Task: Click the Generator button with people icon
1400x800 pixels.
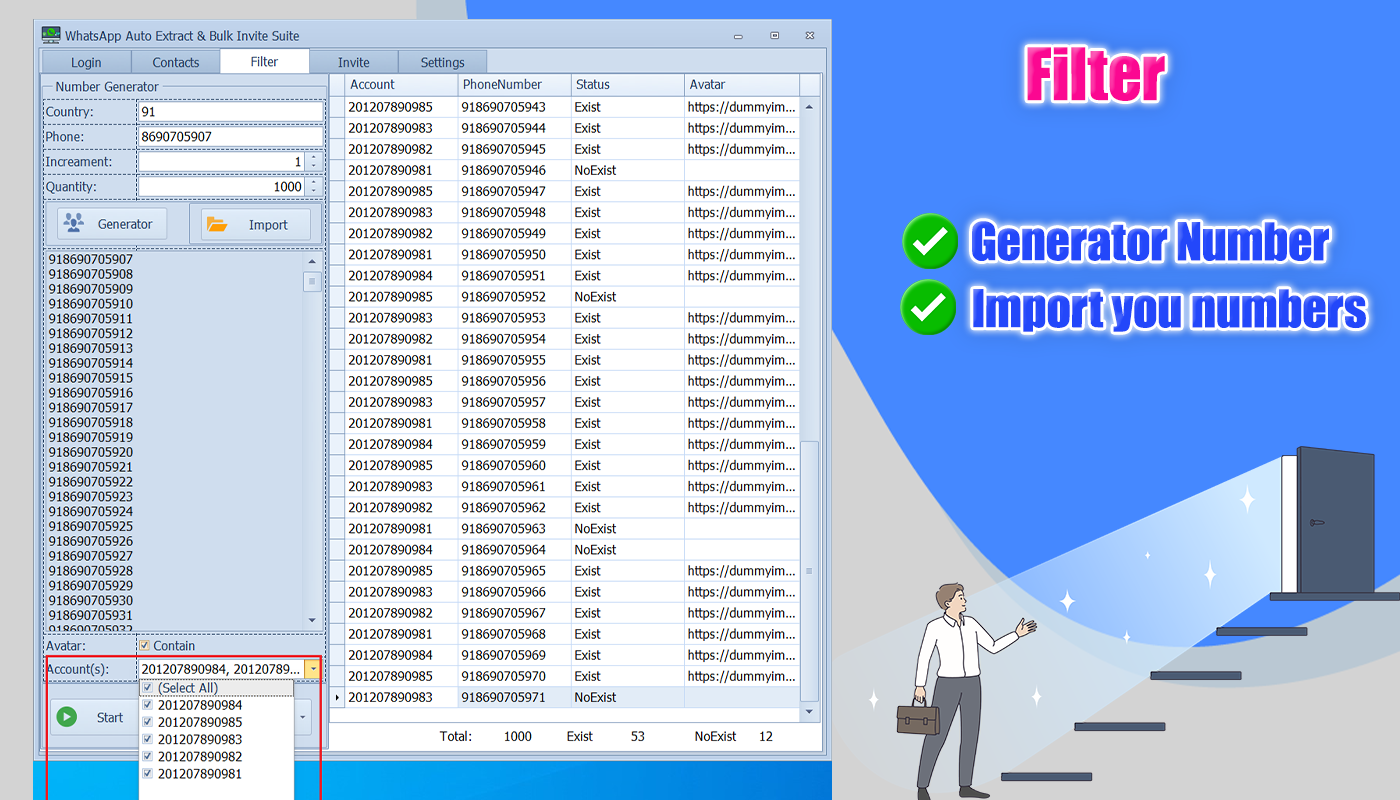Action: 111,224
